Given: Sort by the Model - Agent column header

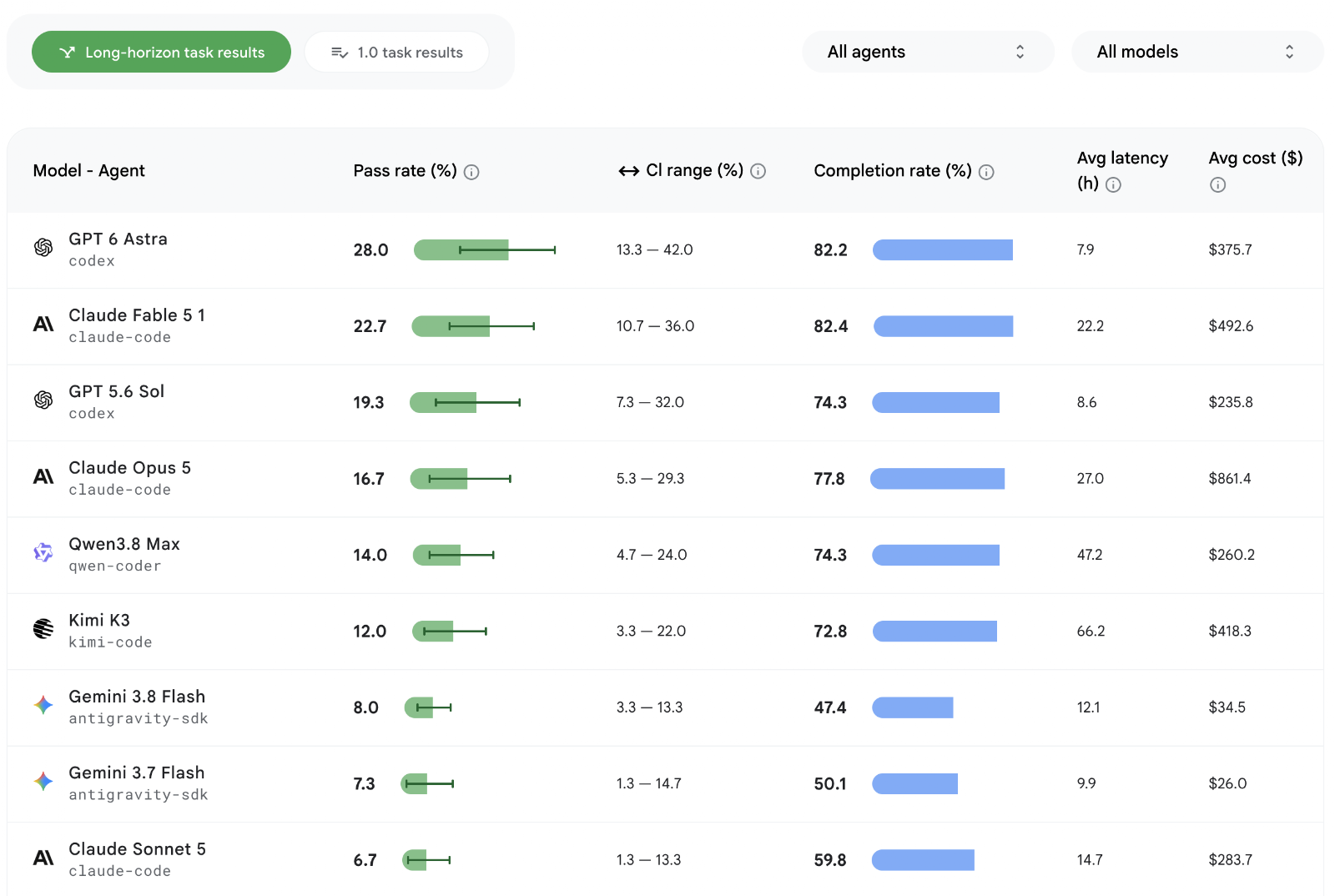Looking at the screenshot, I should [88, 171].
